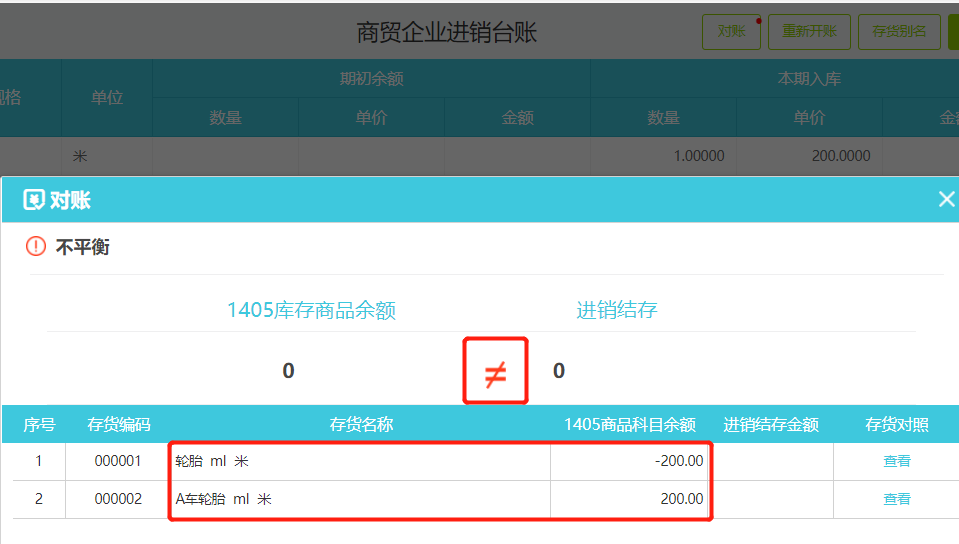Viewport: 959px width, 544px height.
Task: Click sequence number 2 in the table
Action: tap(39, 499)
